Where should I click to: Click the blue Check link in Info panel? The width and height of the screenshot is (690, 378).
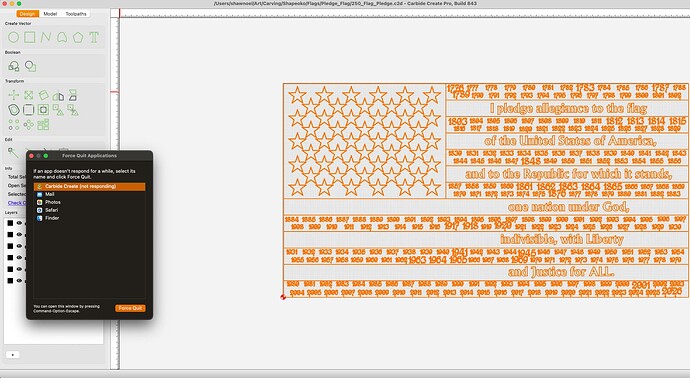pos(16,203)
